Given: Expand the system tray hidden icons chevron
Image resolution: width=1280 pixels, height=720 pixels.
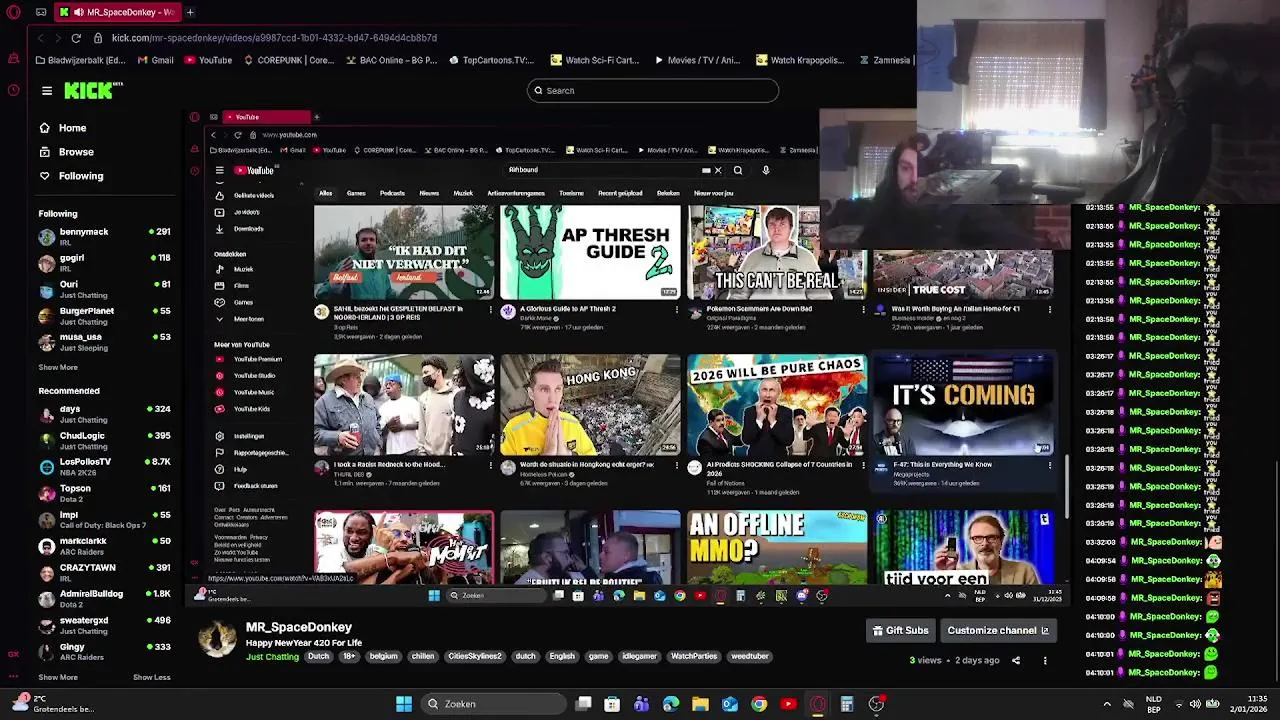Looking at the screenshot, I should (1107, 704).
